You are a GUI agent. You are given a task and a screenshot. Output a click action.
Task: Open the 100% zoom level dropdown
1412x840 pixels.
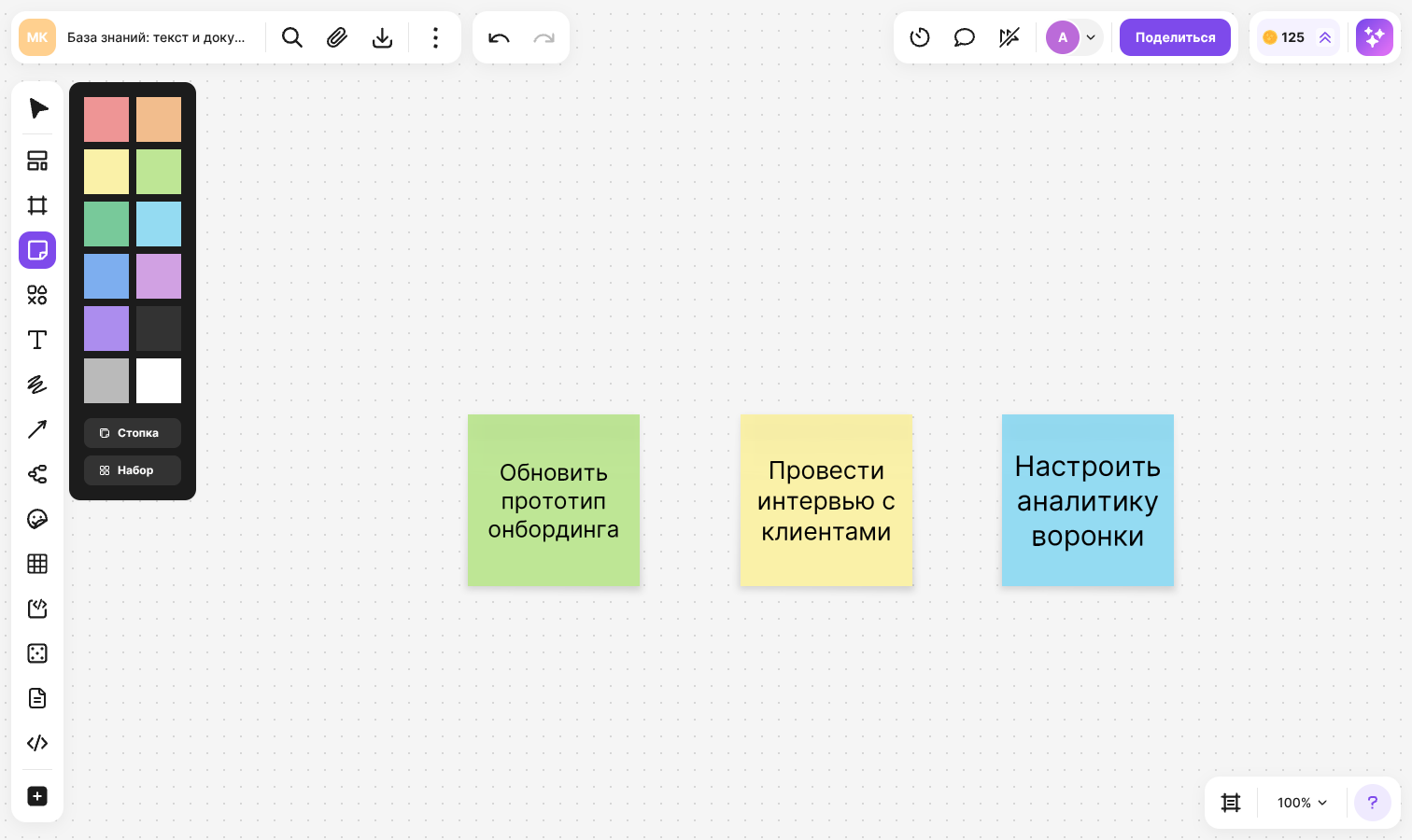(1302, 803)
